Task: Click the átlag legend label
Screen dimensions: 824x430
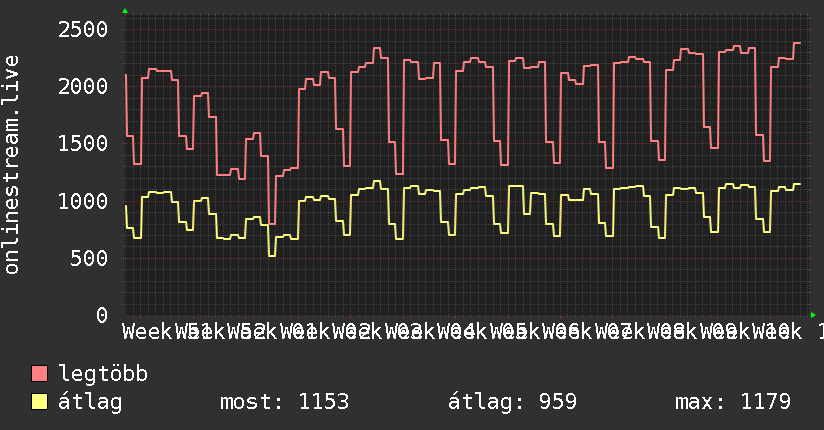Action: tap(90, 402)
